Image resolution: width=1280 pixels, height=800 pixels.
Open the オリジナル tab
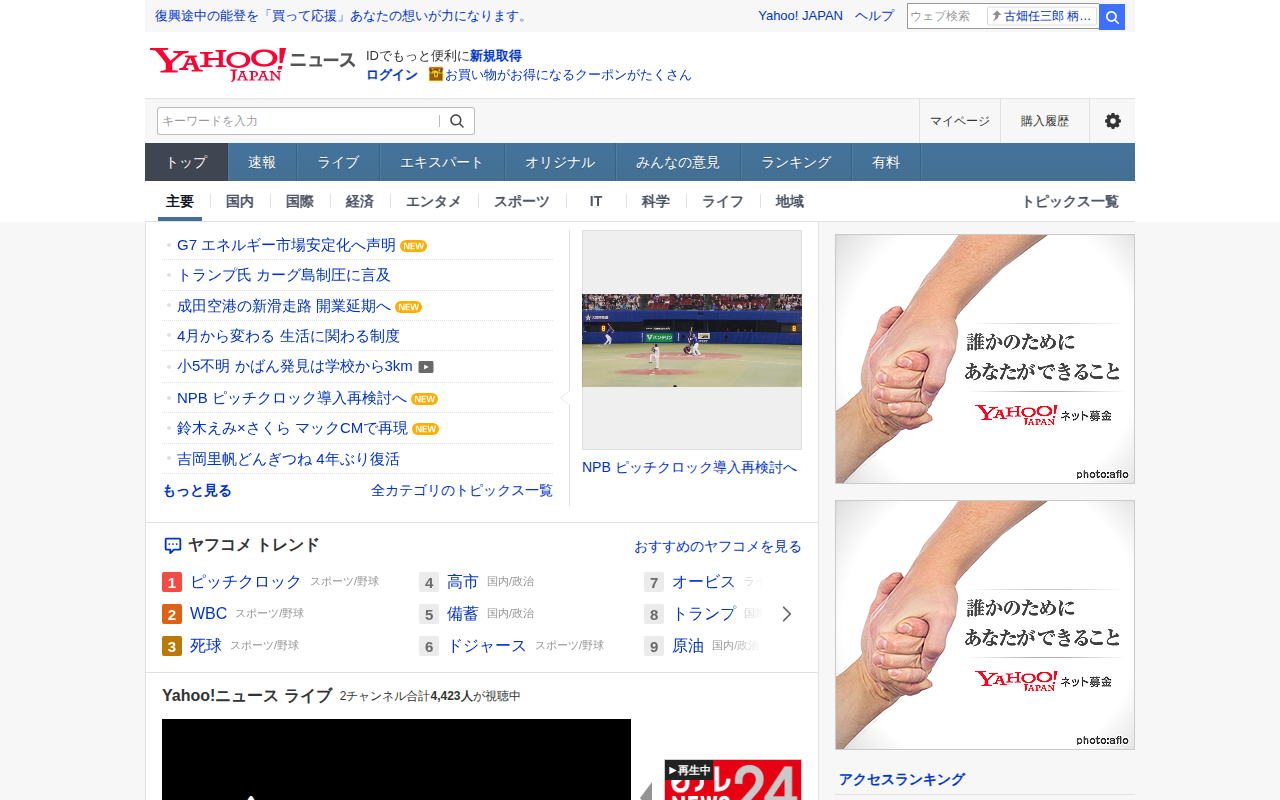tap(560, 162)
